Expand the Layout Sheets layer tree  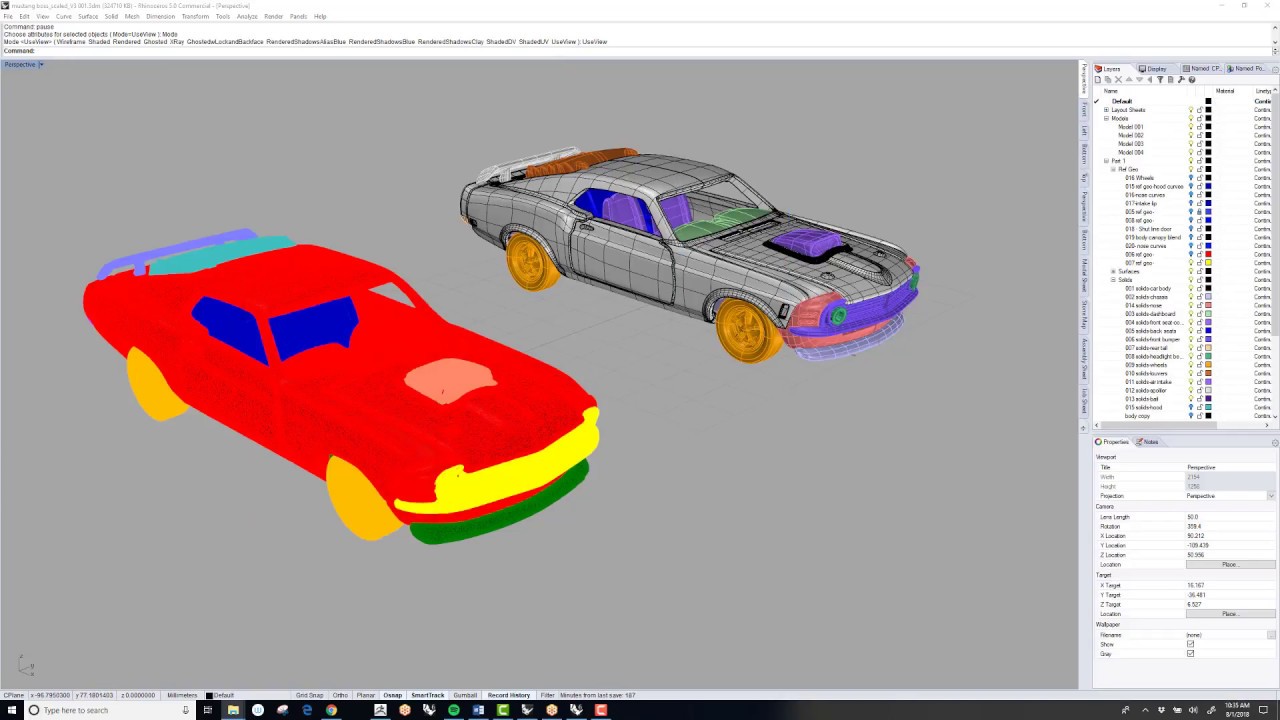tap(1106, 110)
